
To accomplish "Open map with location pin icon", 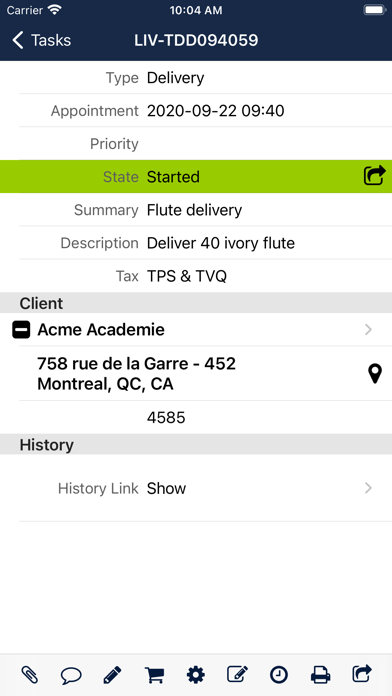I will click(375, 374).
